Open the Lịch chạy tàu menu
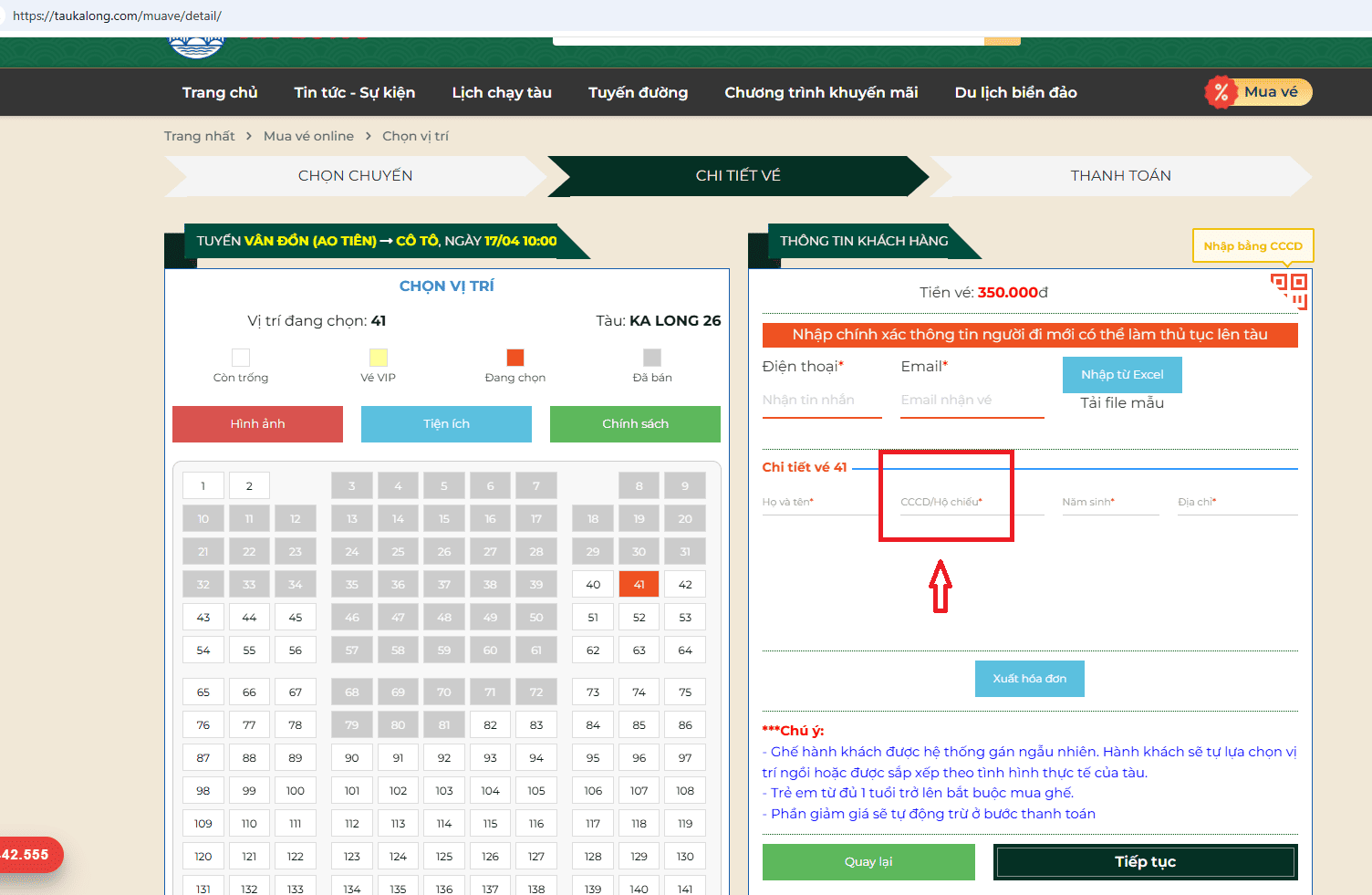This screenshot has height=895, width=1372. 502,93
